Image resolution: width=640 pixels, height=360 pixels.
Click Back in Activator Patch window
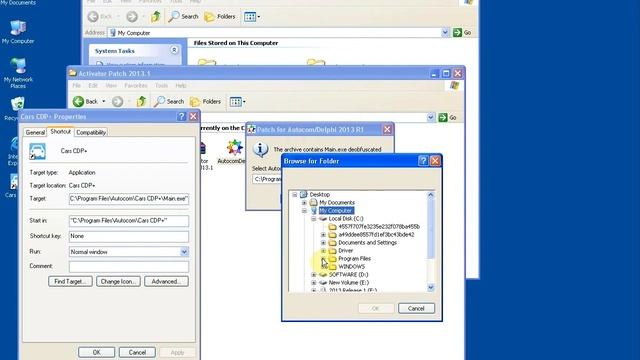[86, 101]
